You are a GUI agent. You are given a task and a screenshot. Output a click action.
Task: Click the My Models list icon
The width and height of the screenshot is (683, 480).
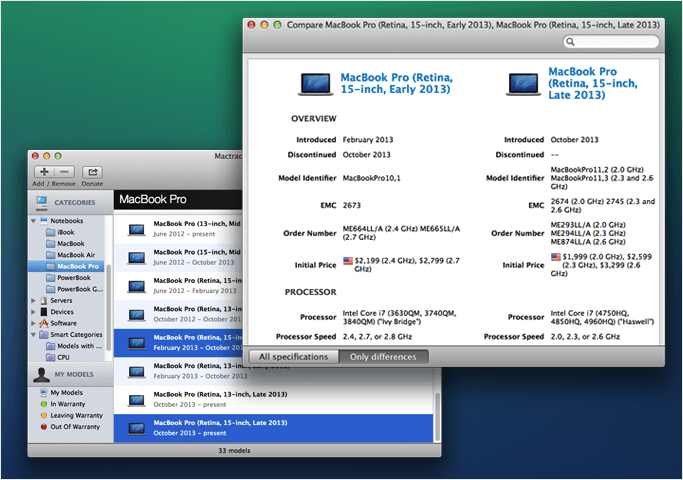coord(44,392)
